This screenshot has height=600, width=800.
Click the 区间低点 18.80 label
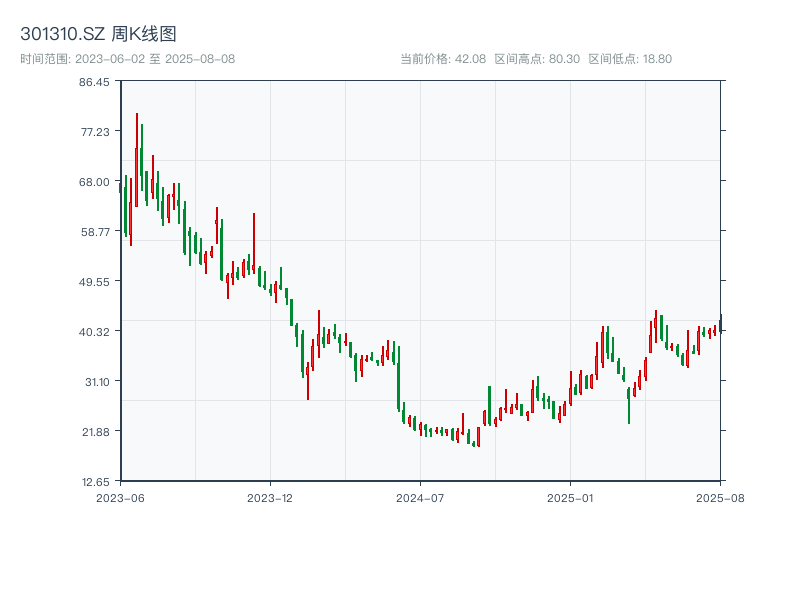coord(630,59)
